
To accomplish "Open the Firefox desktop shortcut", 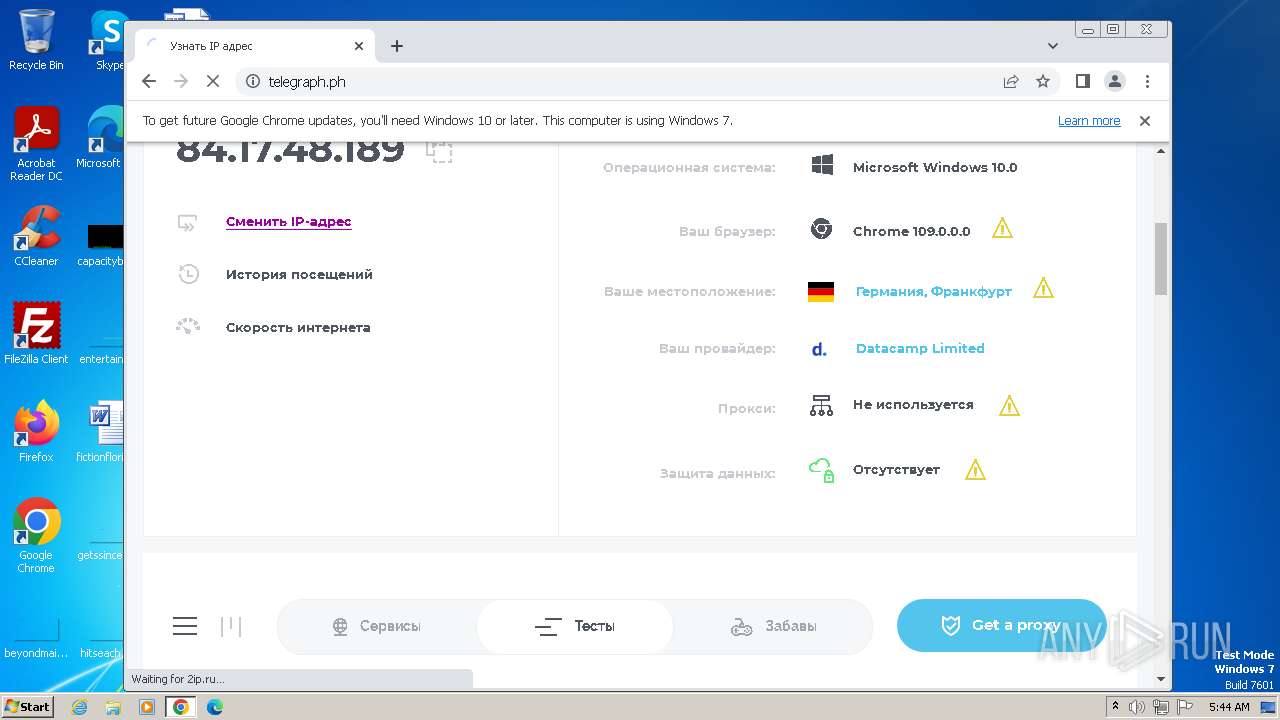I will pos(36,431).
